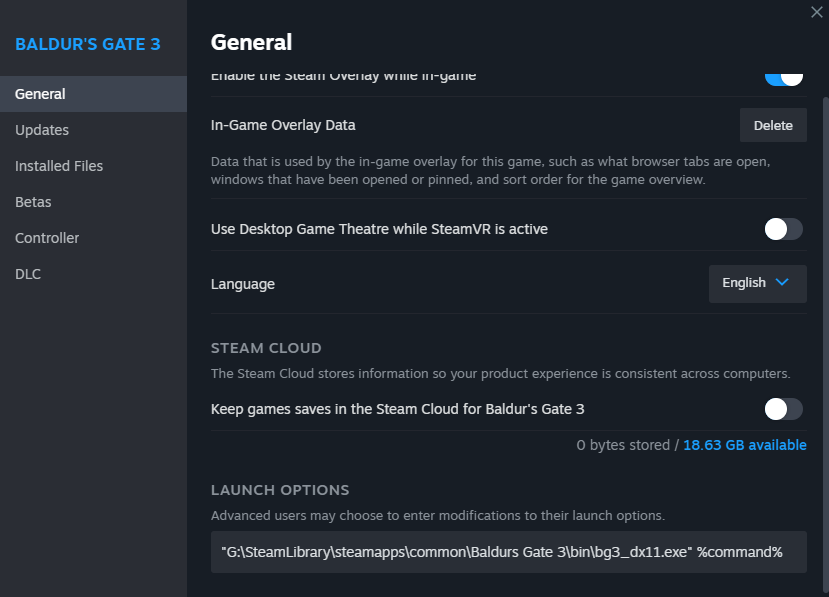
Task: Click the blue chevron beside English
Action: (x=782, y=283)
